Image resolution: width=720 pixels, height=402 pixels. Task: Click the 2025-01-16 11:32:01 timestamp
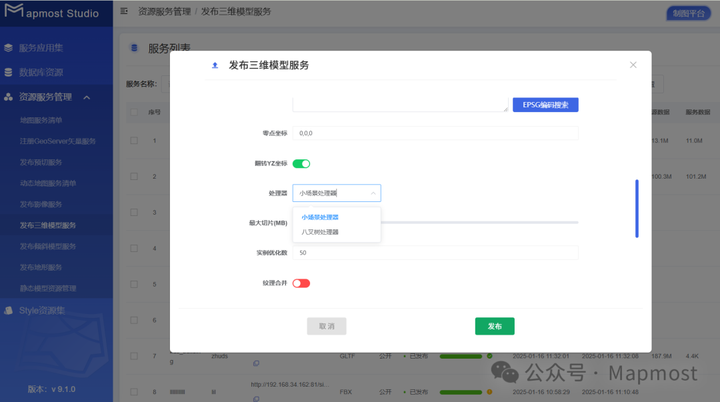tap(541, 356)
